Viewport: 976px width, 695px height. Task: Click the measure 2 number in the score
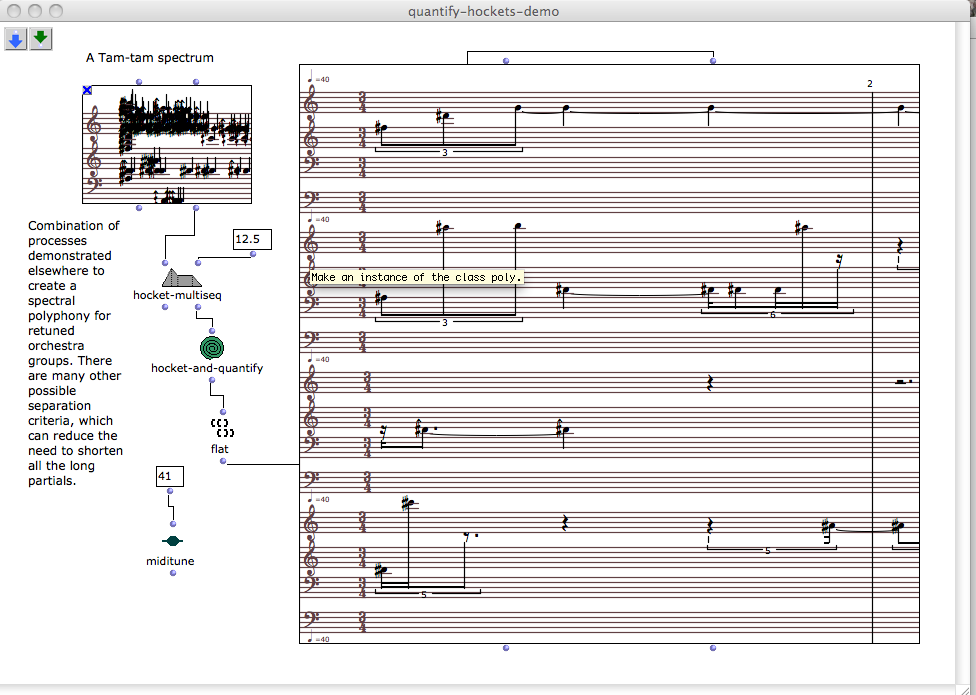[x=870, y=83]
